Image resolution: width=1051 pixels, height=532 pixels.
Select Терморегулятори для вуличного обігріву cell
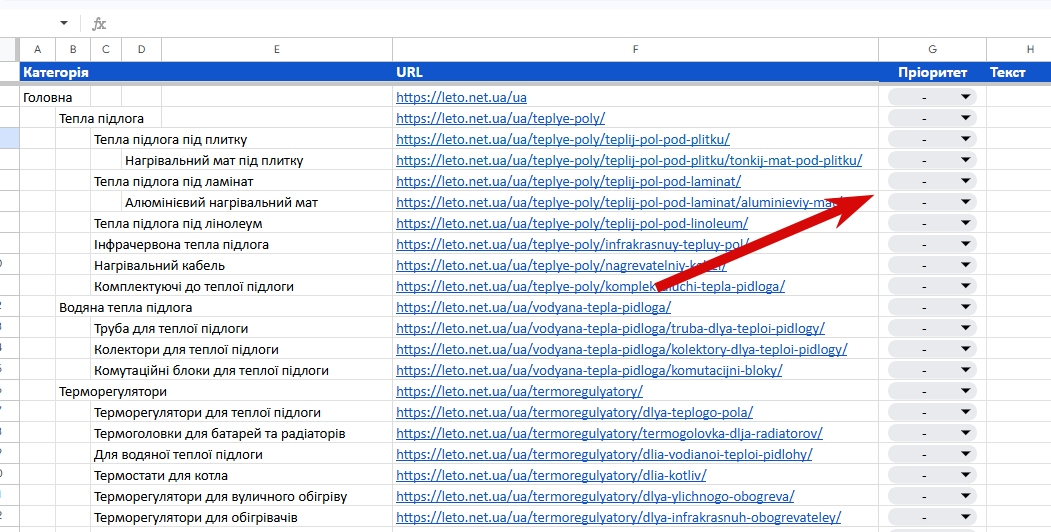click(221, 496)
